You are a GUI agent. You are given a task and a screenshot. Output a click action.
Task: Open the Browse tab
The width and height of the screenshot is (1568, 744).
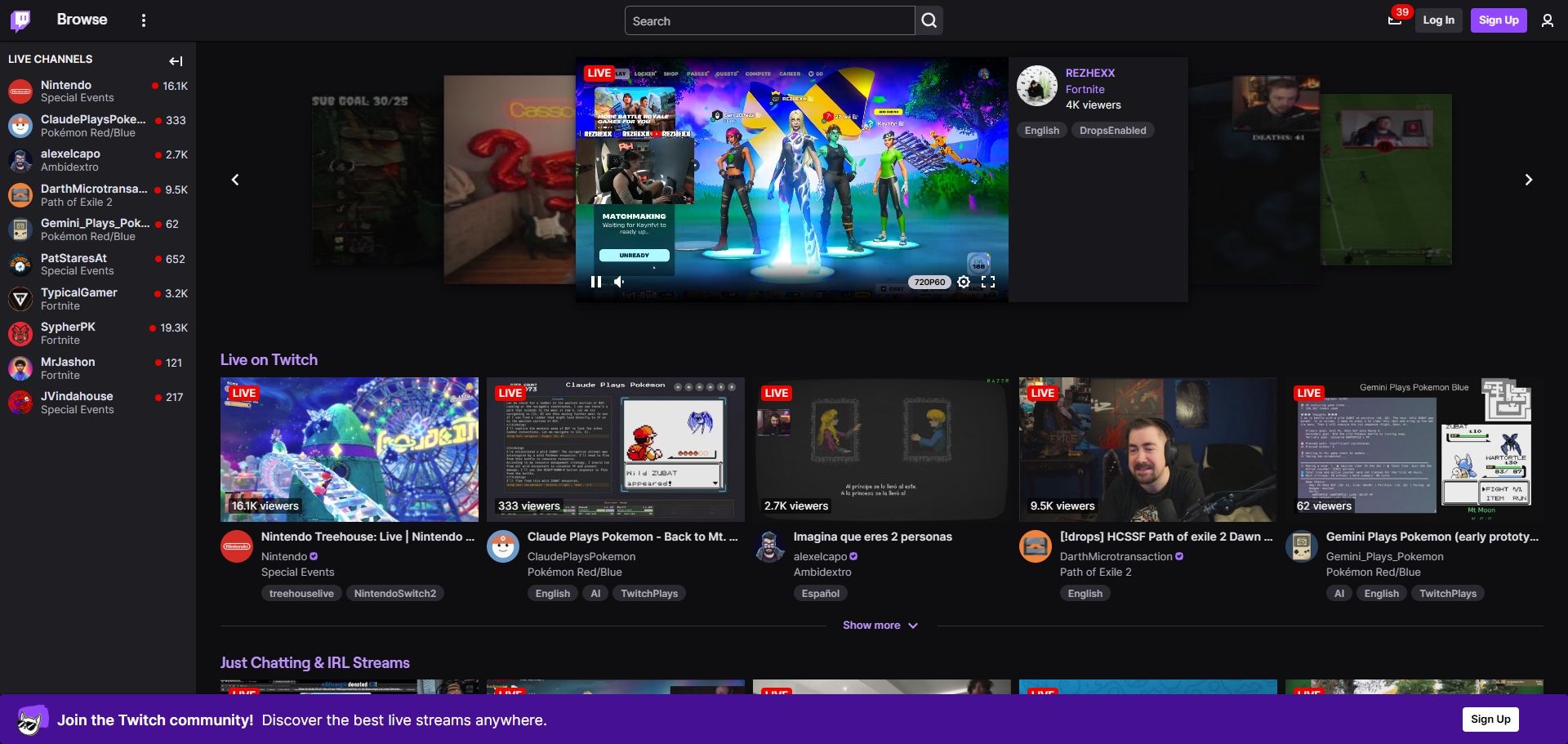pos(82,20)
